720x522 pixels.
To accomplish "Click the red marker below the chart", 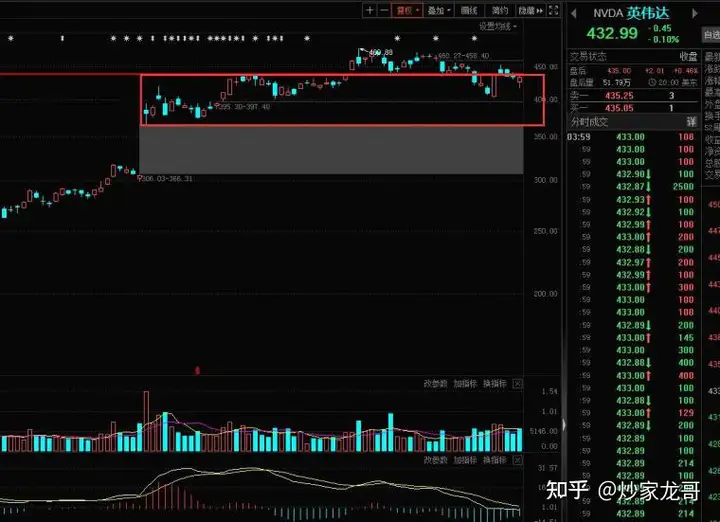I will coord(197,370).
